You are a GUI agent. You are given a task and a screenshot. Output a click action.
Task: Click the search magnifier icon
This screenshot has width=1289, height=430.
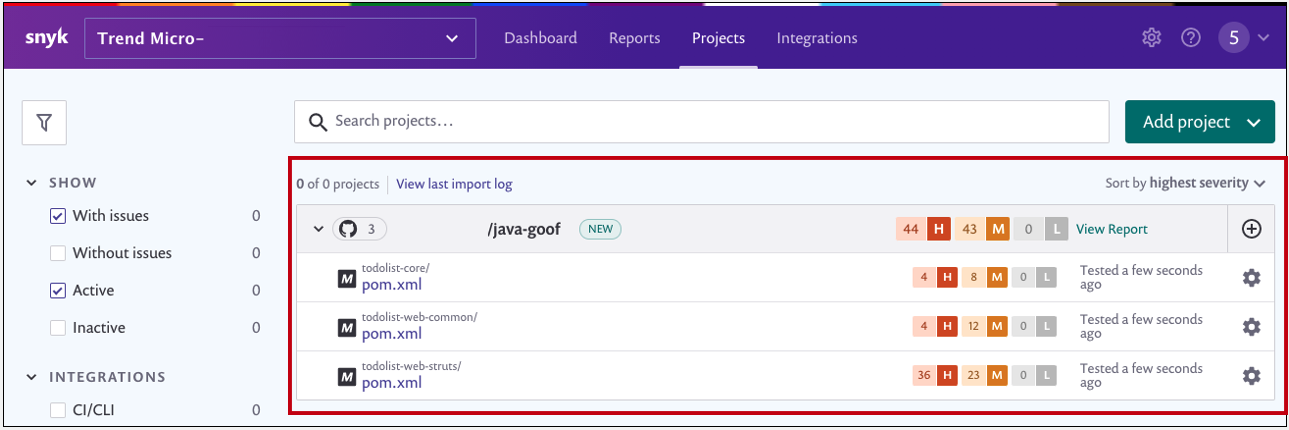(318, 122)
